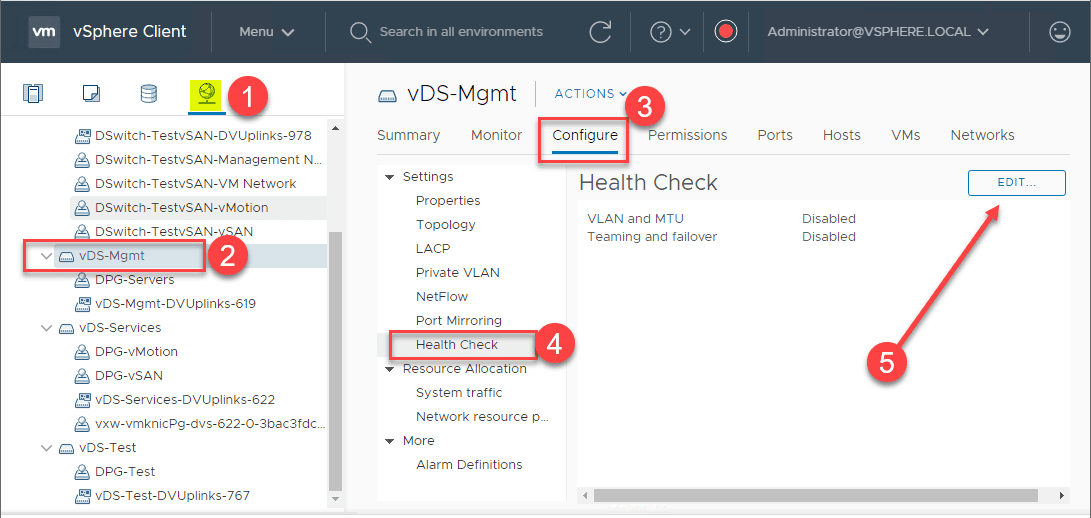Select DPG-vMotion port group in tree

point(136,352)
